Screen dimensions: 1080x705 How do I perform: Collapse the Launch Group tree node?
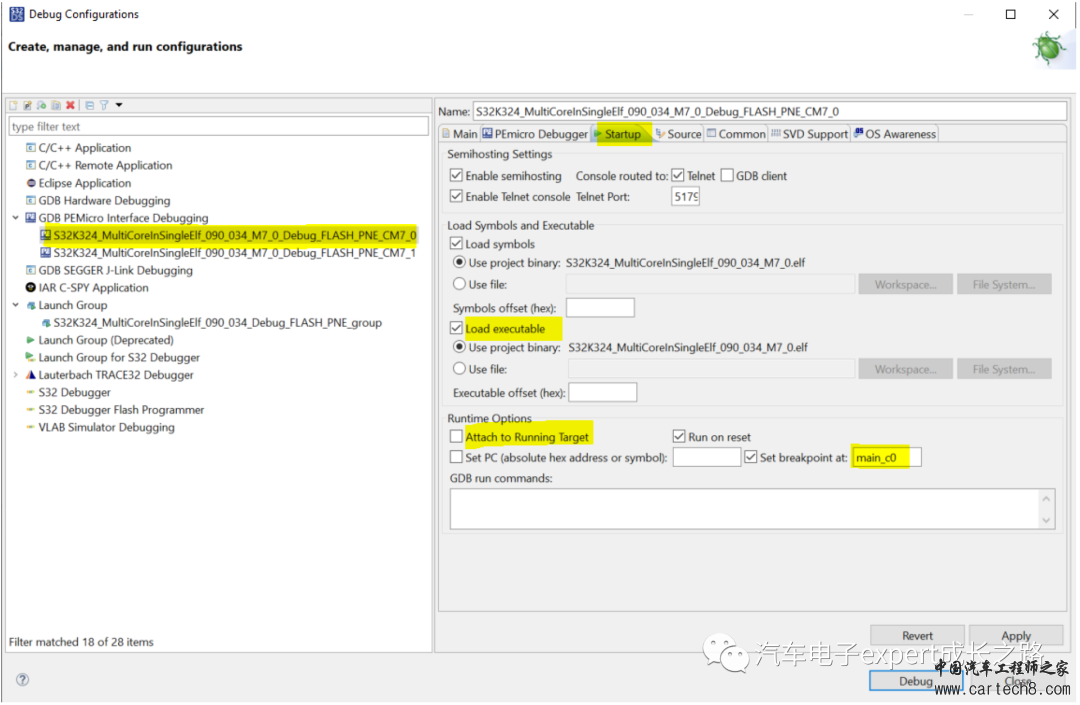point(15,305)
